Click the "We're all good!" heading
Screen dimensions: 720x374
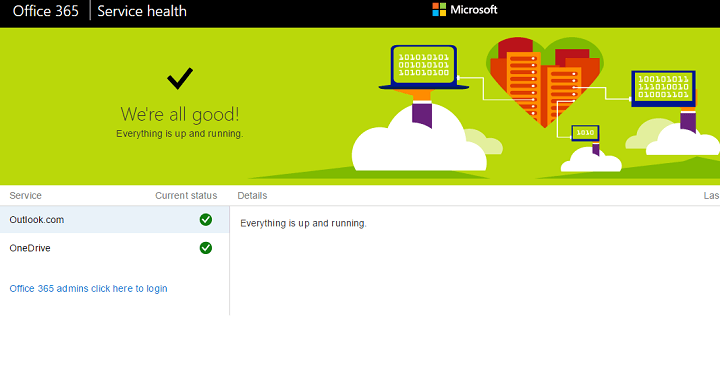pos(180,114)
